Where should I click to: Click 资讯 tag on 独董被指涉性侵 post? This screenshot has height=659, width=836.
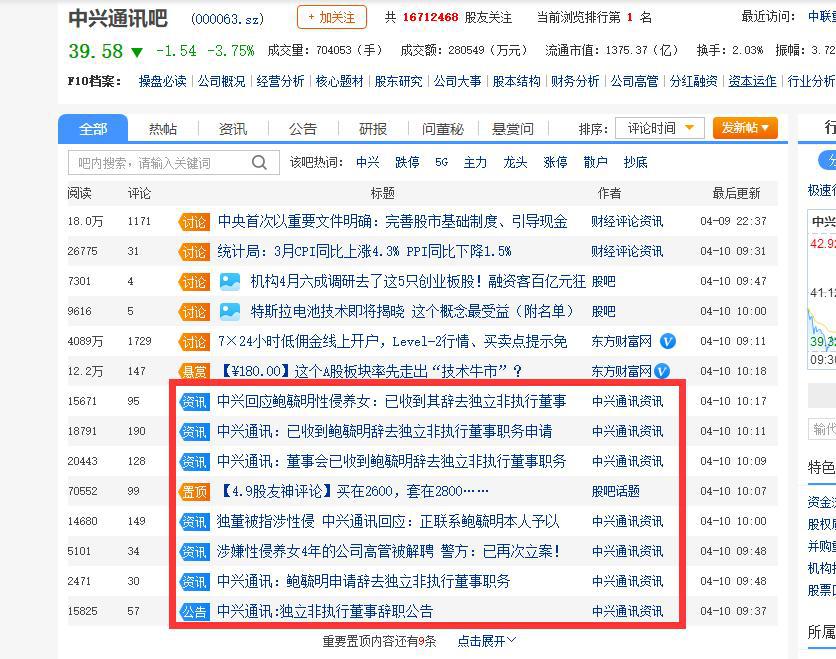click(x=193, y=521)
